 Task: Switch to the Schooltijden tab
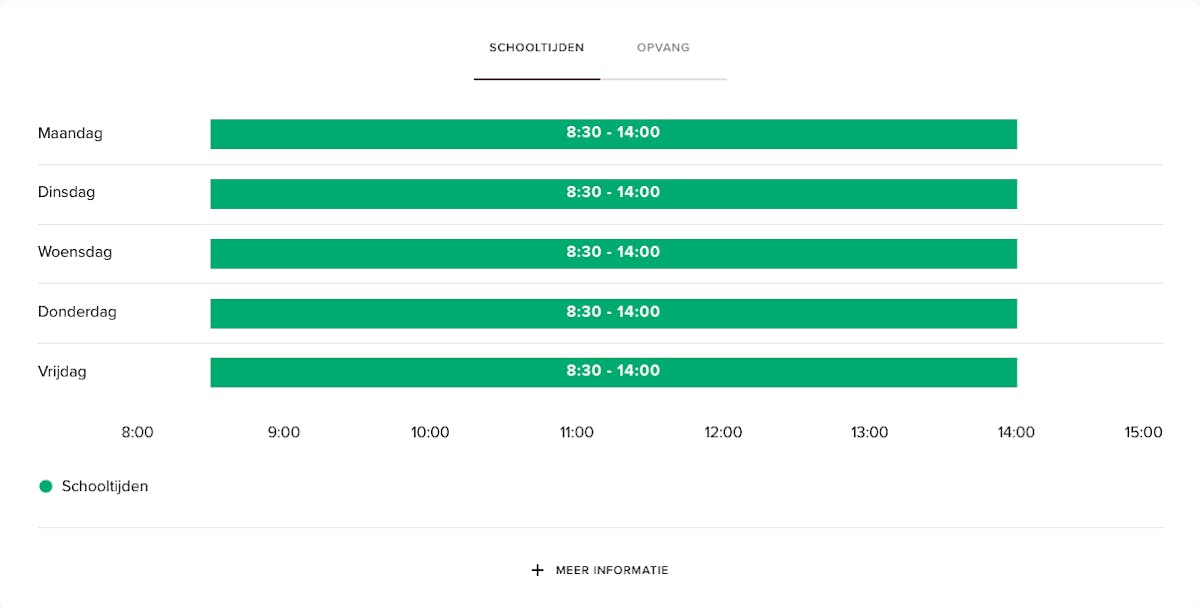pos(536,48)
